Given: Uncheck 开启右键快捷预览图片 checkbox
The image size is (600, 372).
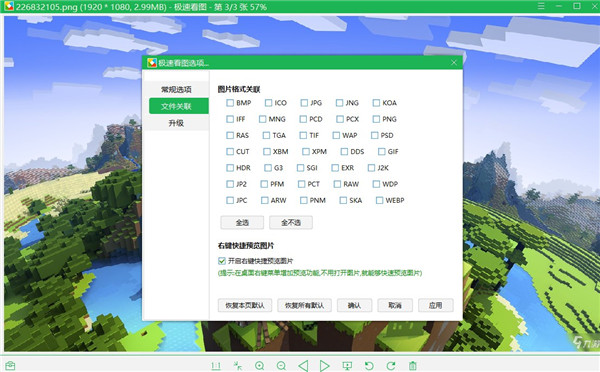Looking at the screenshot, I should coord(222,261).
